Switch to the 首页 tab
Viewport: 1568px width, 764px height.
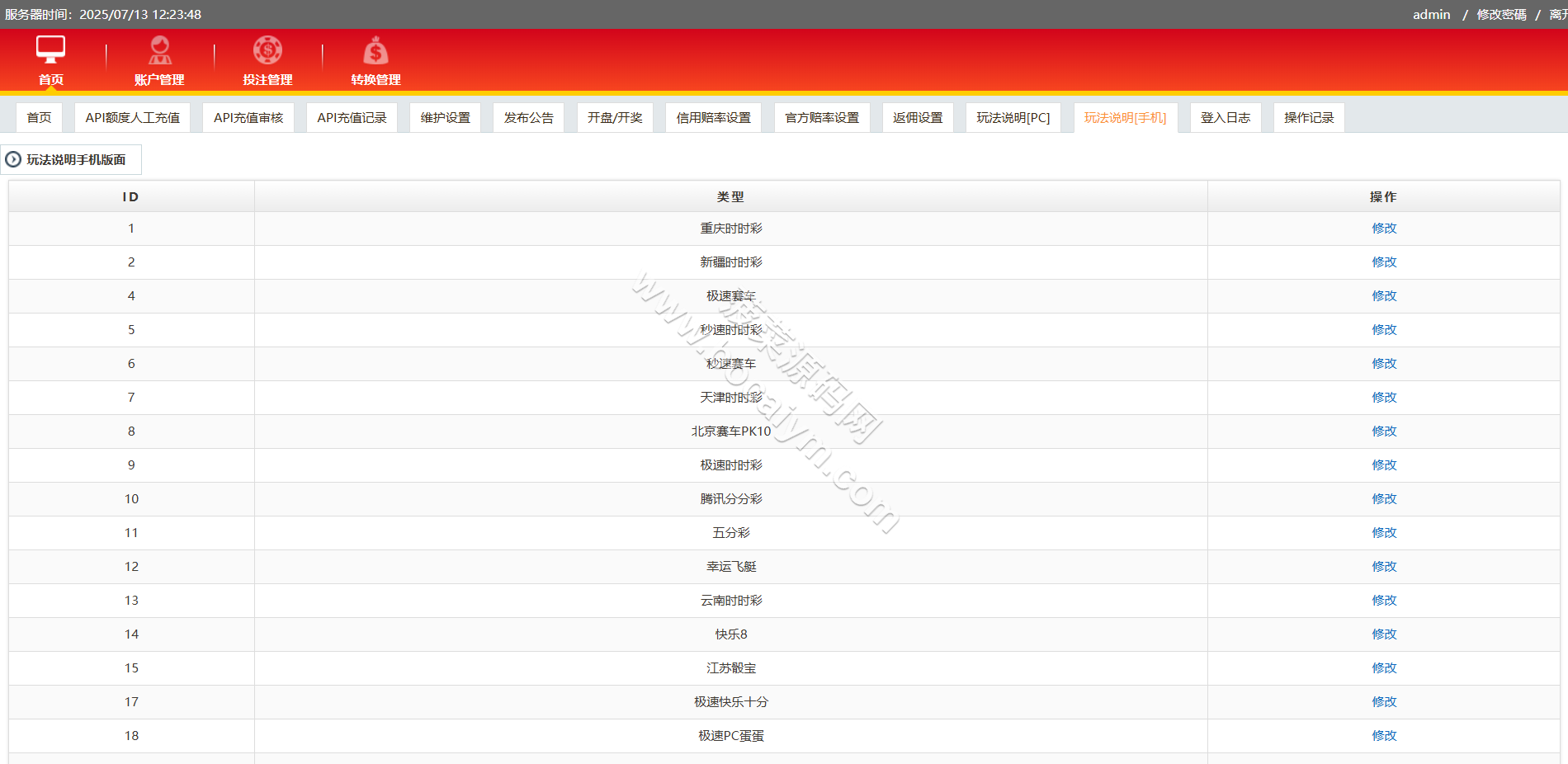click(x=39, y=118)
